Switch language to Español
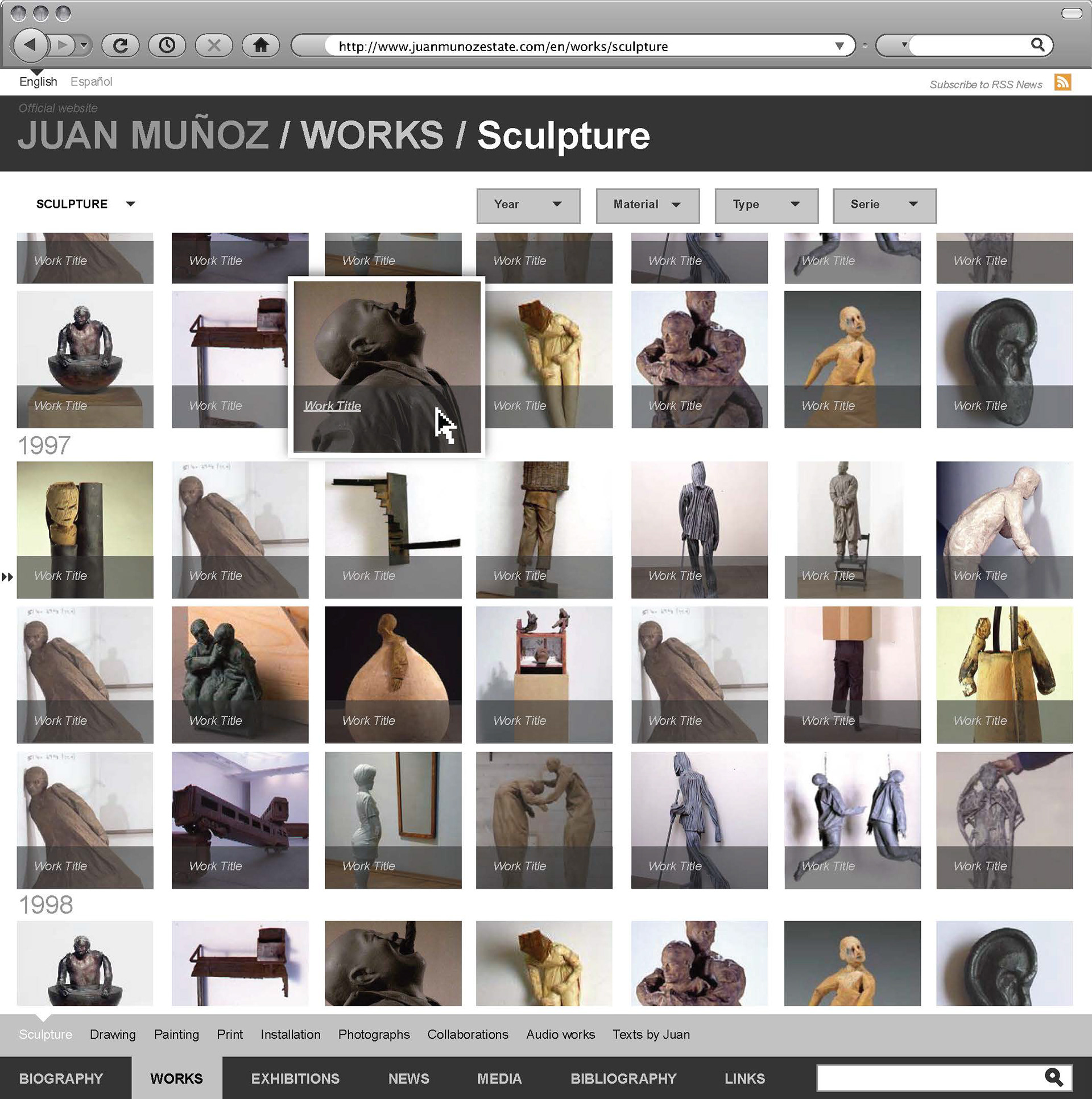The image size is (1092, 1099). (91, 81)
